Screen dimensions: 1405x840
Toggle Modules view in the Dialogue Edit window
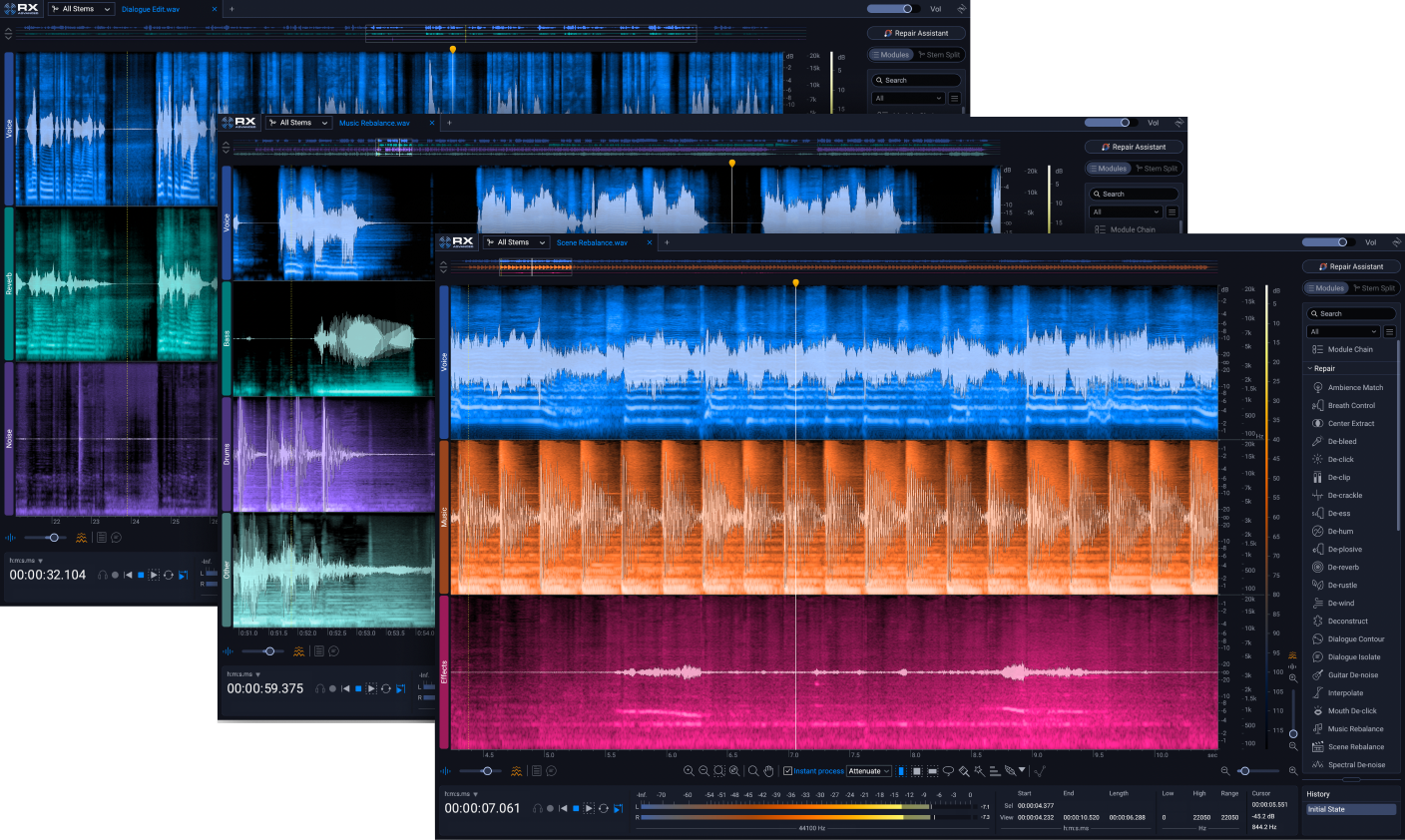[890, 55]
